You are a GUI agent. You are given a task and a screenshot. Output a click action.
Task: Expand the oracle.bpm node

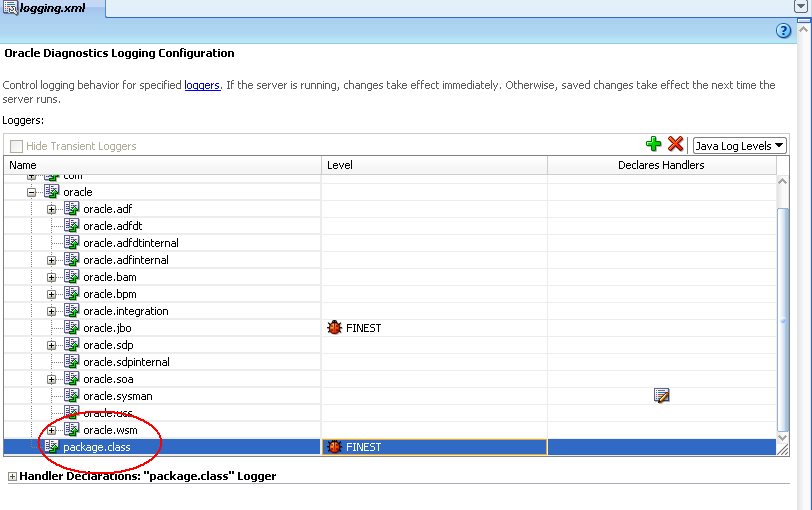[x=51, y=294]
